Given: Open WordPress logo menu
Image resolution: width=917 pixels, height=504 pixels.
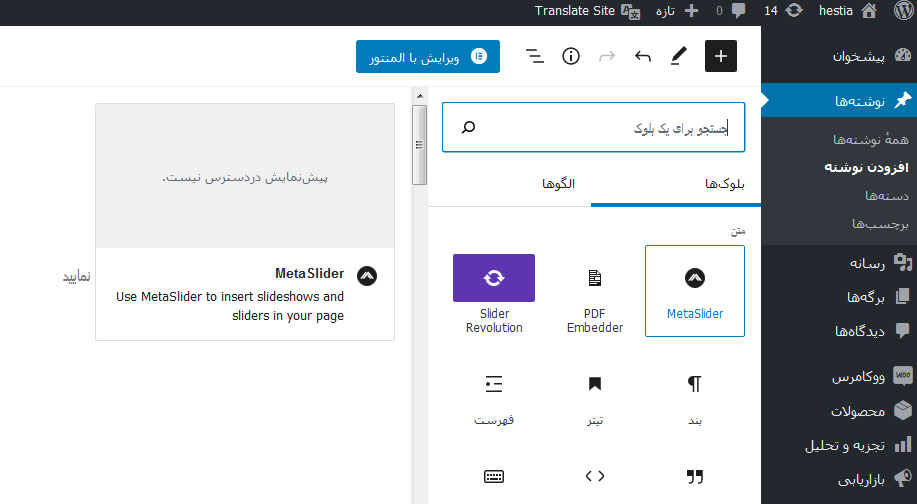Looking at the screenshot, I should point(904,11).
